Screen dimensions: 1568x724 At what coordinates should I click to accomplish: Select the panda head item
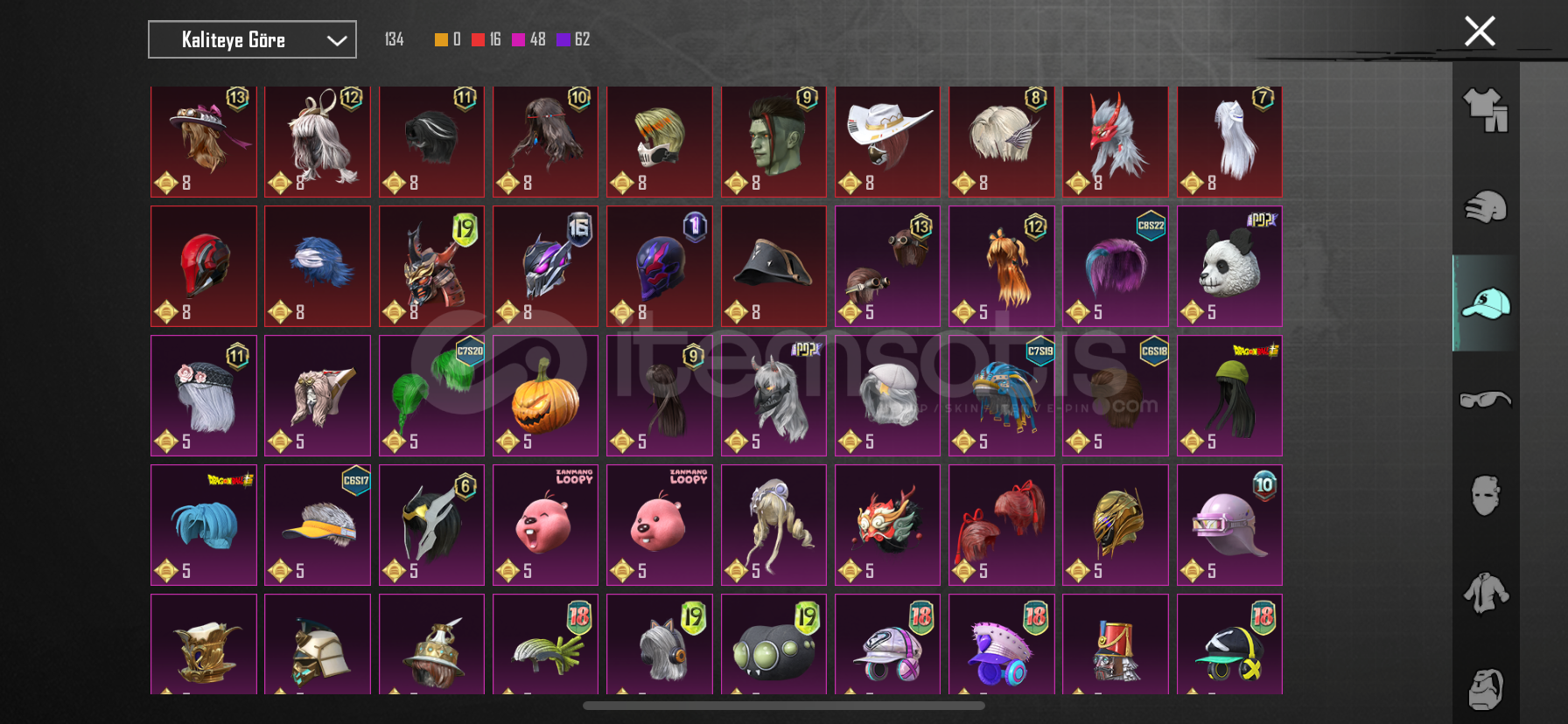point(1229,267)
